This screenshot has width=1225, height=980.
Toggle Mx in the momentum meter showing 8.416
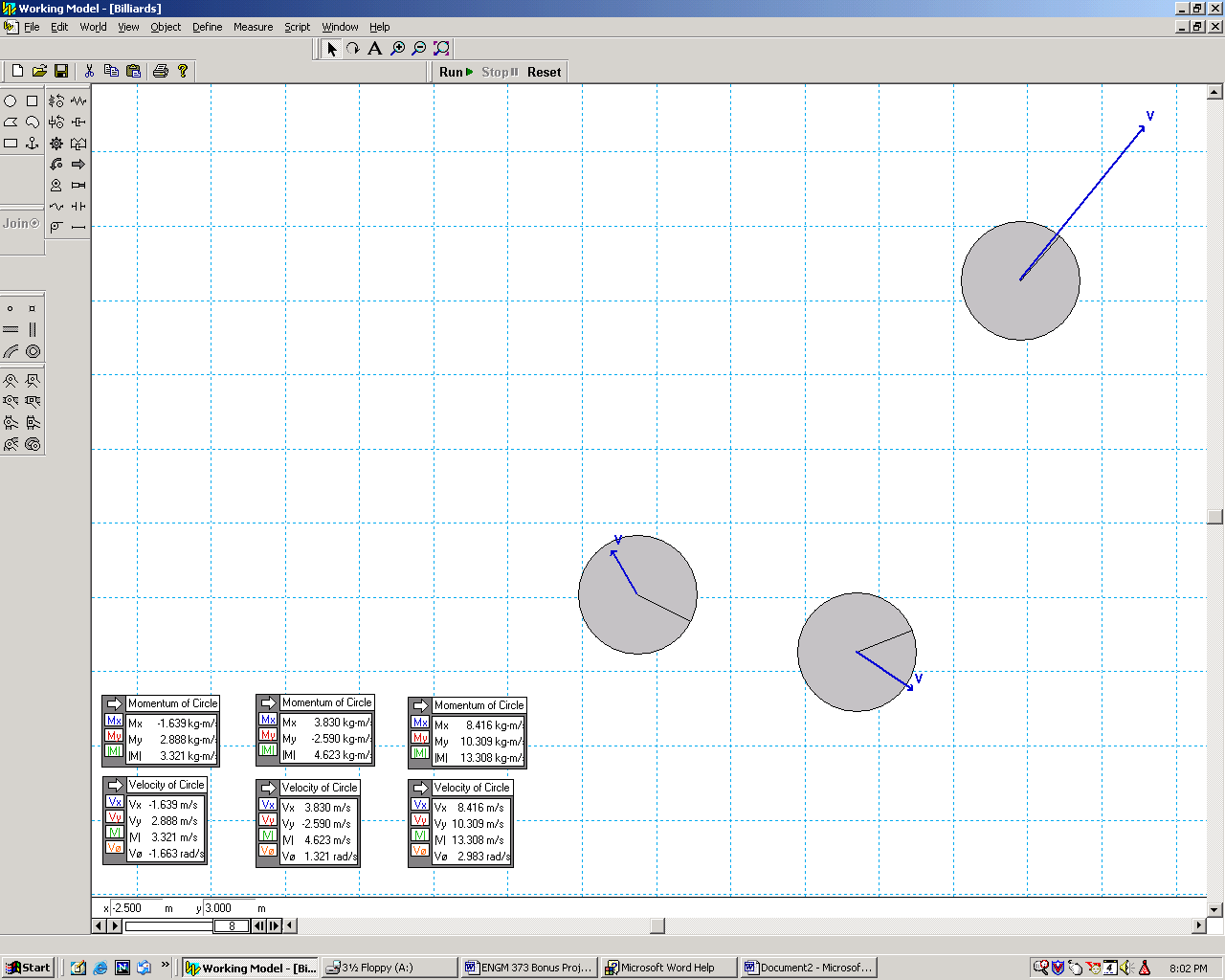420,723
